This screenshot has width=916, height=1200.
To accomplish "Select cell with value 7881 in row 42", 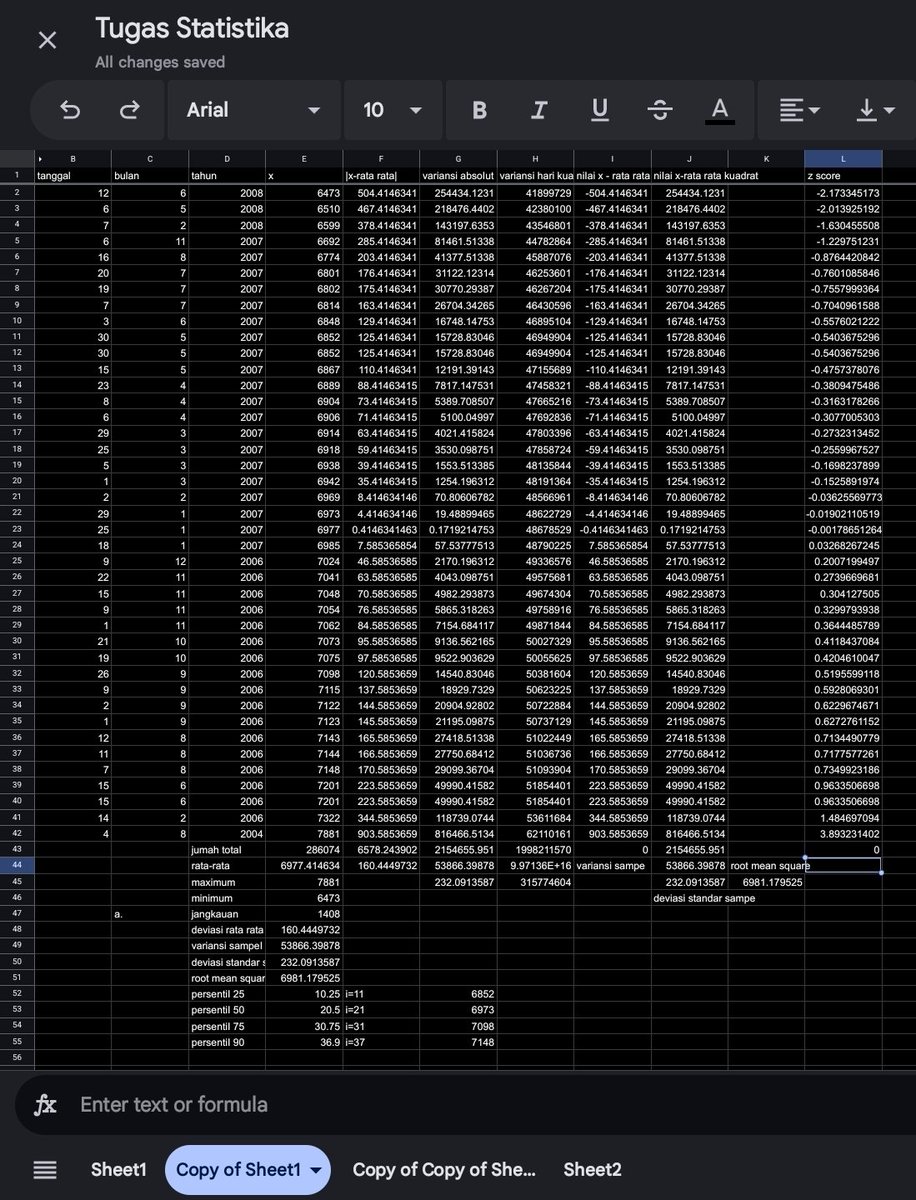I will coord(304,833).
